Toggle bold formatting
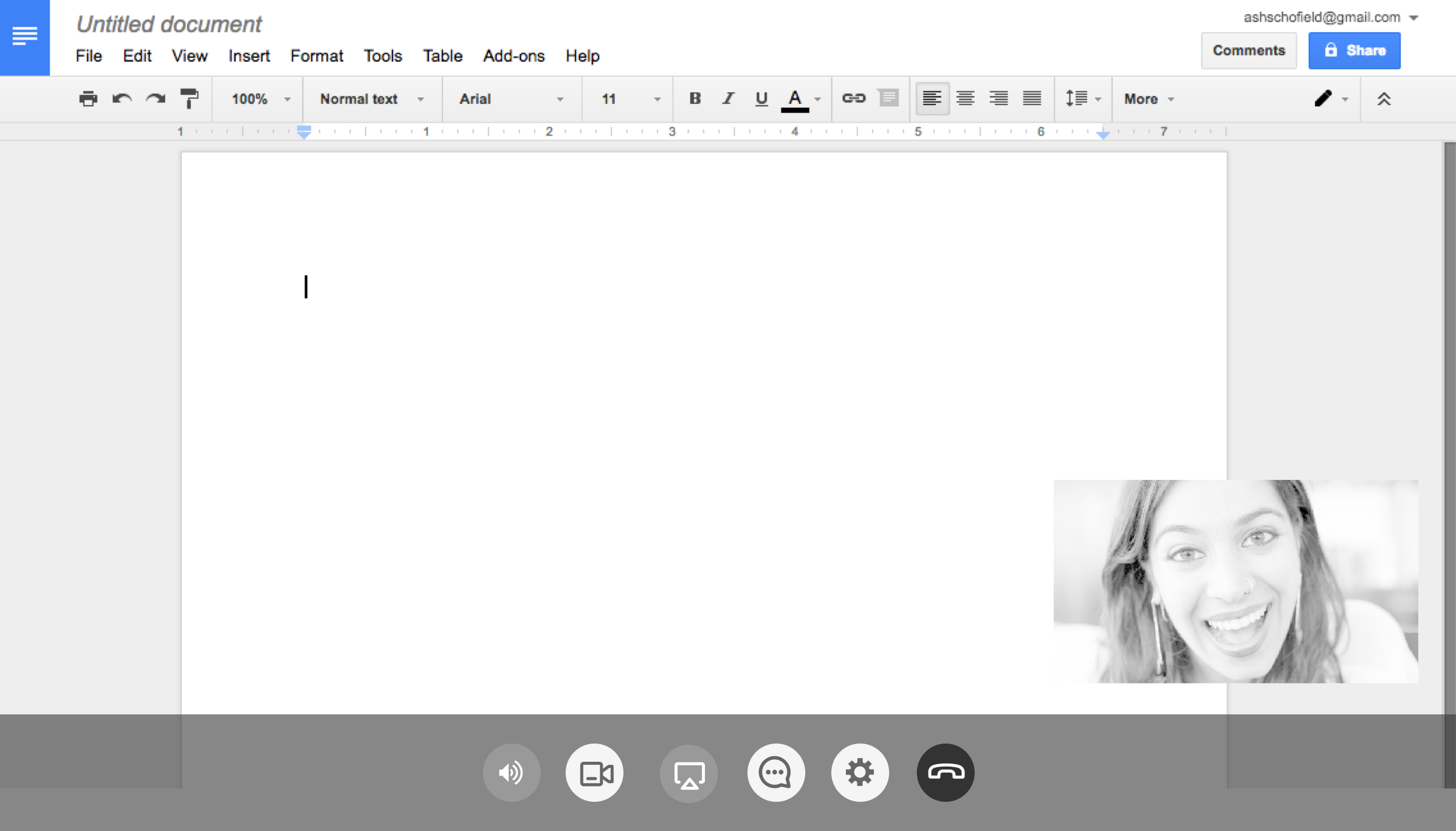The width and height of the screenshot is (1456, 831). 695,98
